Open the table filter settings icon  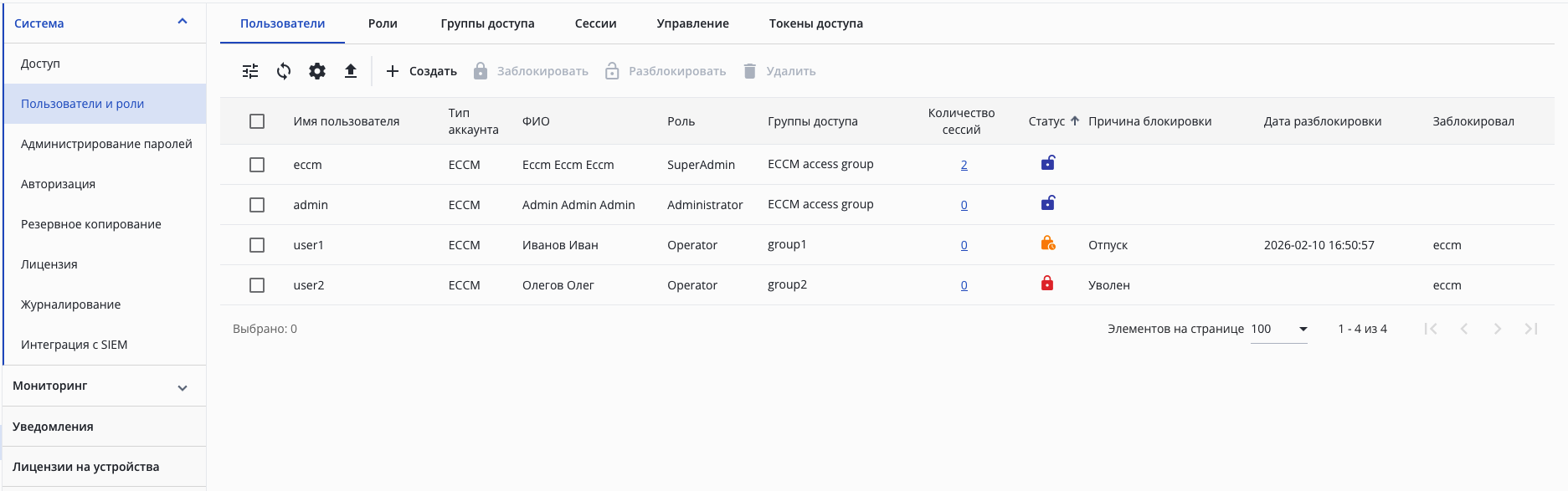pyautogui.click(x=250, y=71)
